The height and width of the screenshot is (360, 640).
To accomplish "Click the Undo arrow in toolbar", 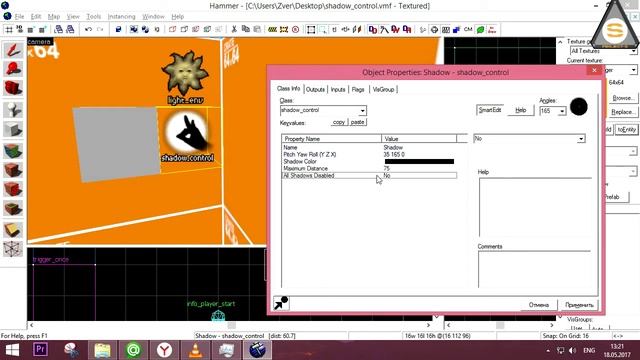I will pos(88,29).
